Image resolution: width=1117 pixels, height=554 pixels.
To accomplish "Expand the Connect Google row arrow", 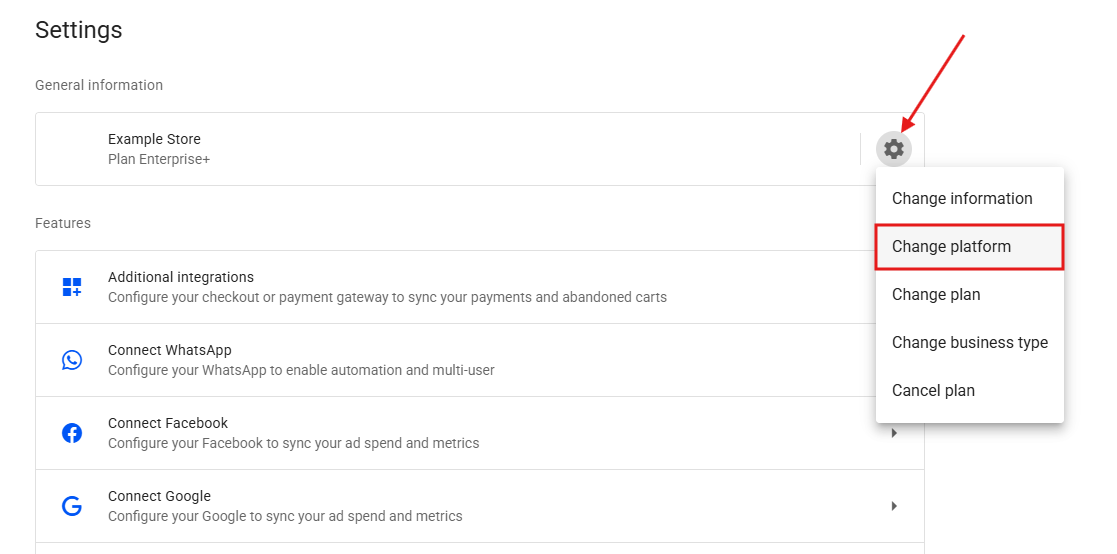I will pos(893,506).
